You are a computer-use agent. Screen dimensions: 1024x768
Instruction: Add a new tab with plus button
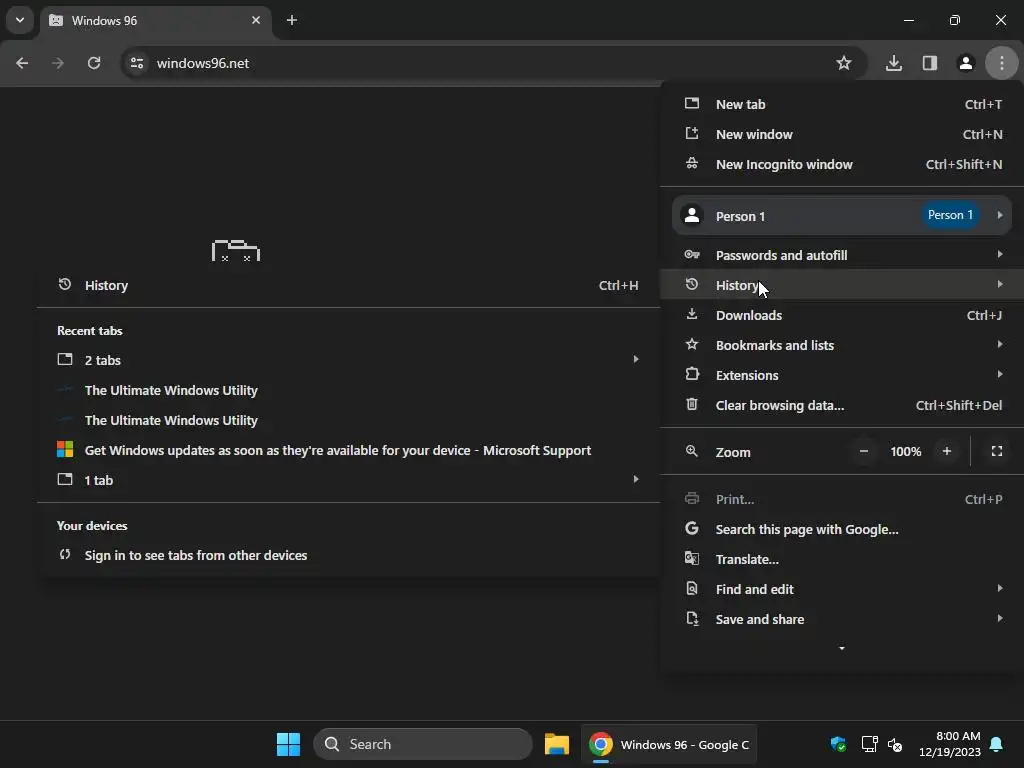(292, 20)
